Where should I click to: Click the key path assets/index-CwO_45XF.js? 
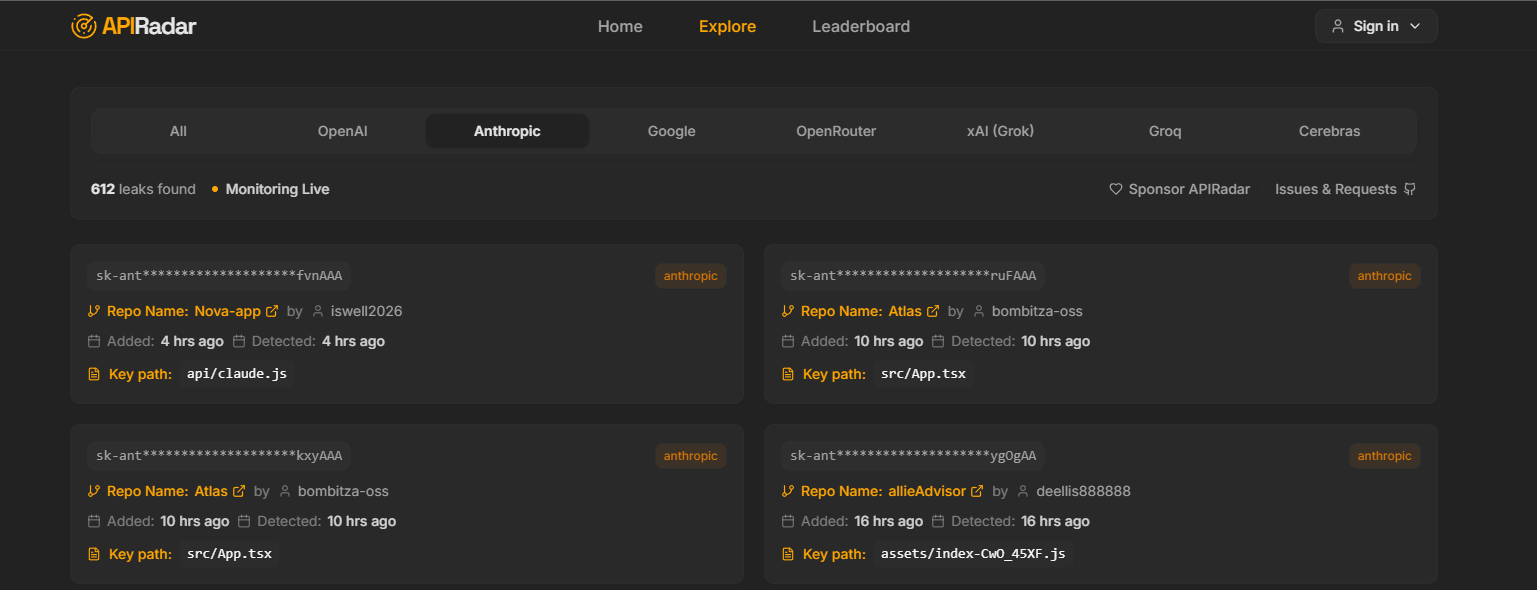(974, 554)
